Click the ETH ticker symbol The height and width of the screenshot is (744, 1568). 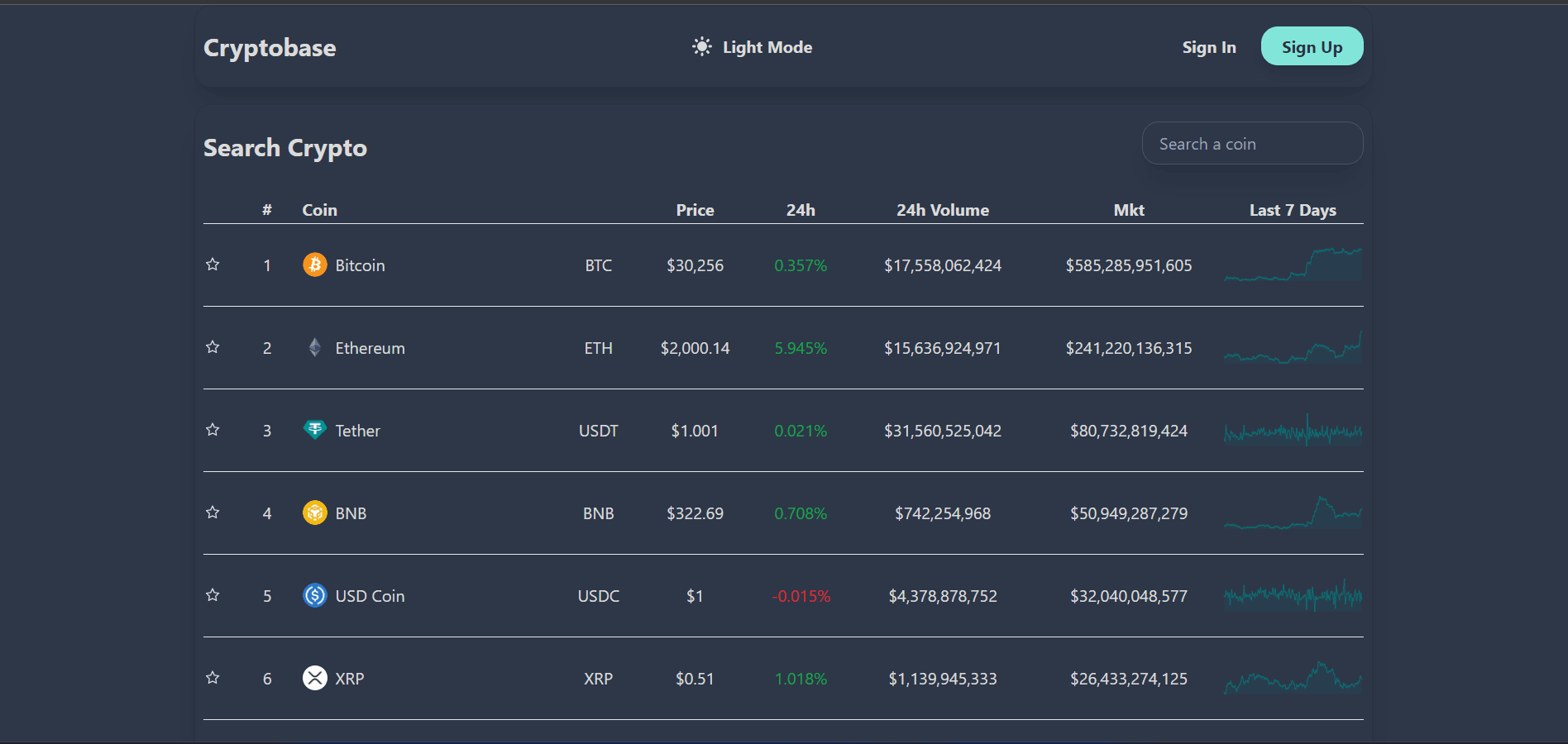tap(598, 348)
